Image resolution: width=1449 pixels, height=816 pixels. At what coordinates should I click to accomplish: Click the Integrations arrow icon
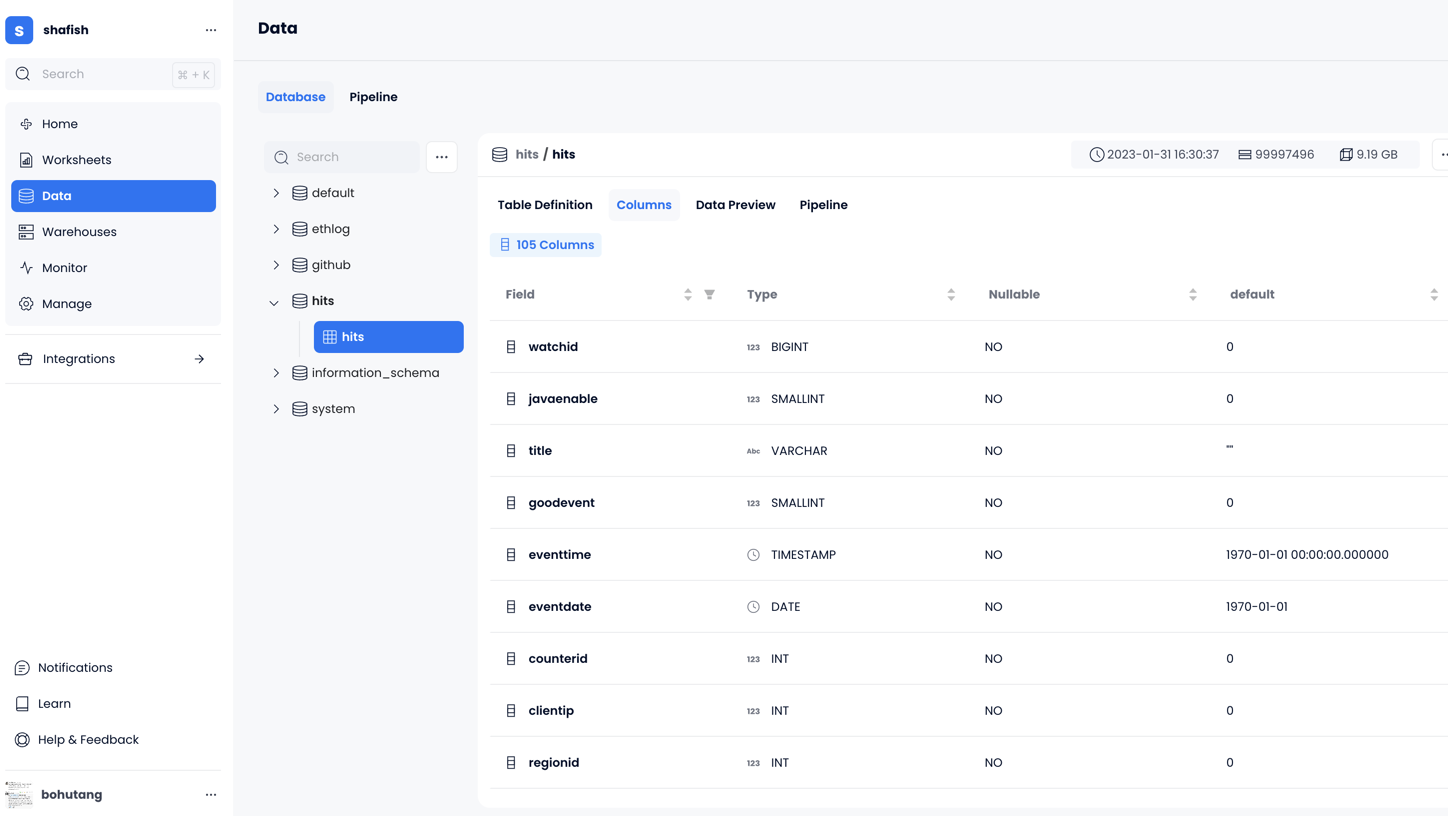[199, 359]
